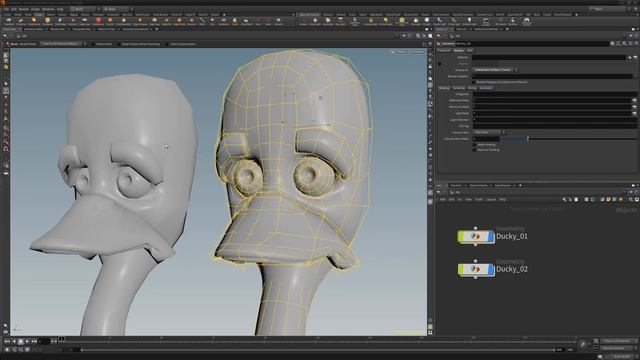Open the Layout menu in the network editor

pos(491,199)
